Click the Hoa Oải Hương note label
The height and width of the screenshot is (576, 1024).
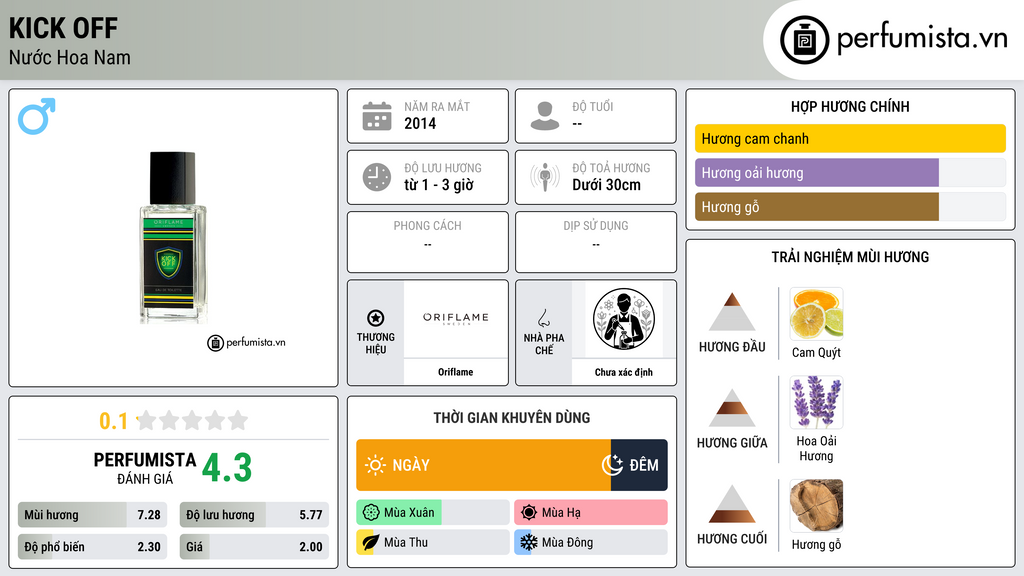coord(816,449)
